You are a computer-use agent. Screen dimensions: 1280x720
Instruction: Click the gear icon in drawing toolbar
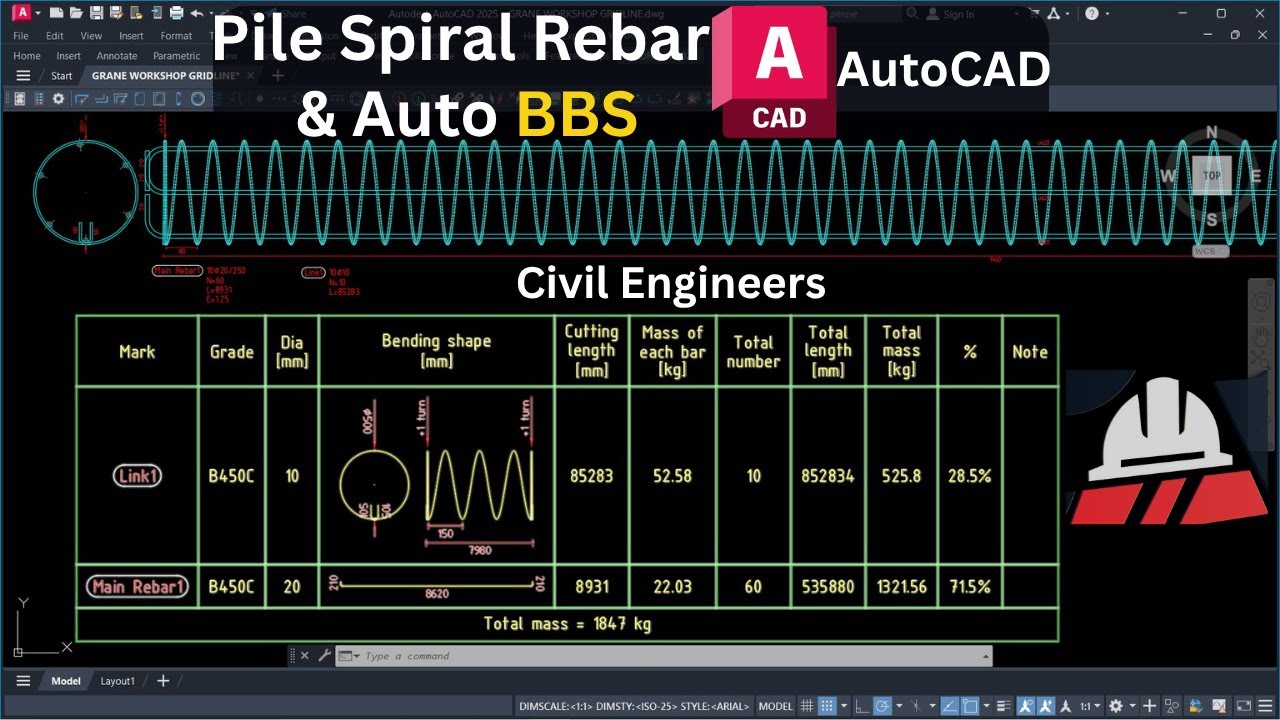58,99
